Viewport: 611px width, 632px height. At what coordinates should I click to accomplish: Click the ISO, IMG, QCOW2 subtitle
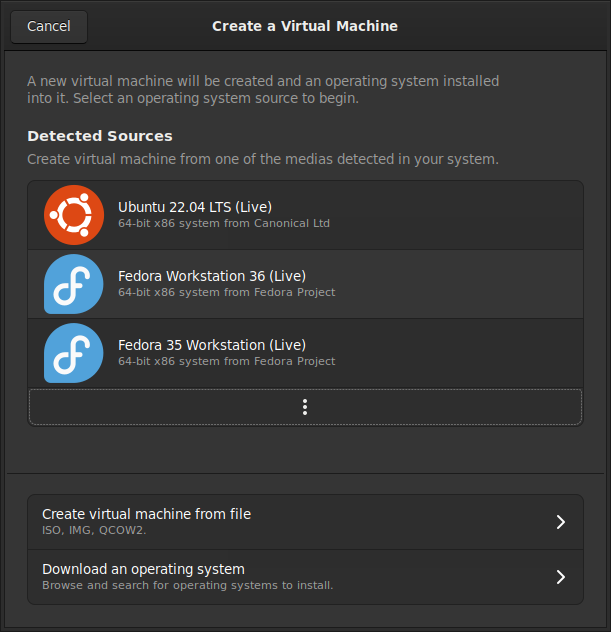click(94, 530)
